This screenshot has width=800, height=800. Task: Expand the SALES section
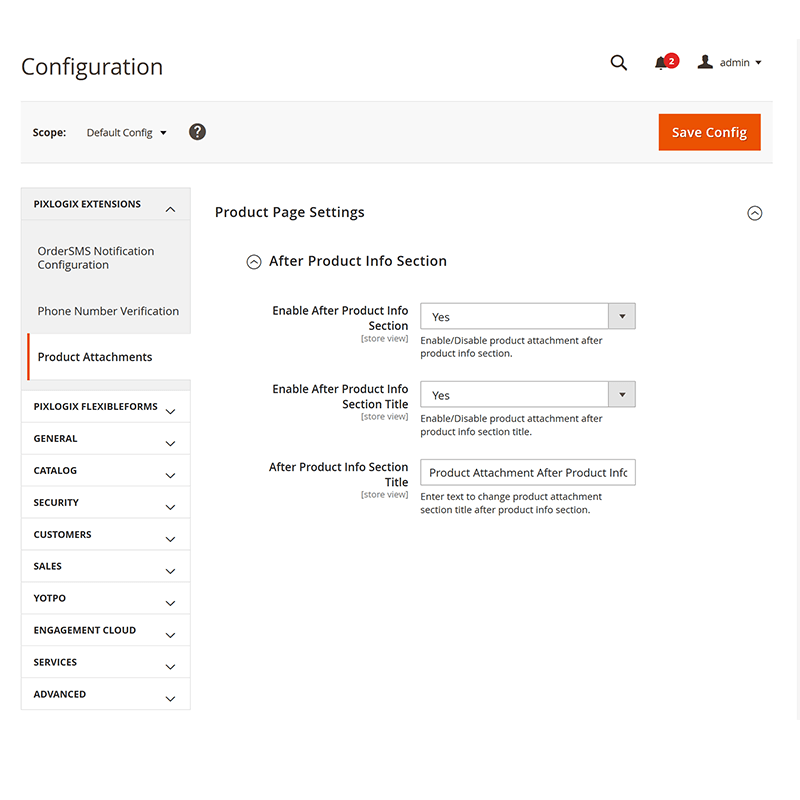[x=105, y=566]
